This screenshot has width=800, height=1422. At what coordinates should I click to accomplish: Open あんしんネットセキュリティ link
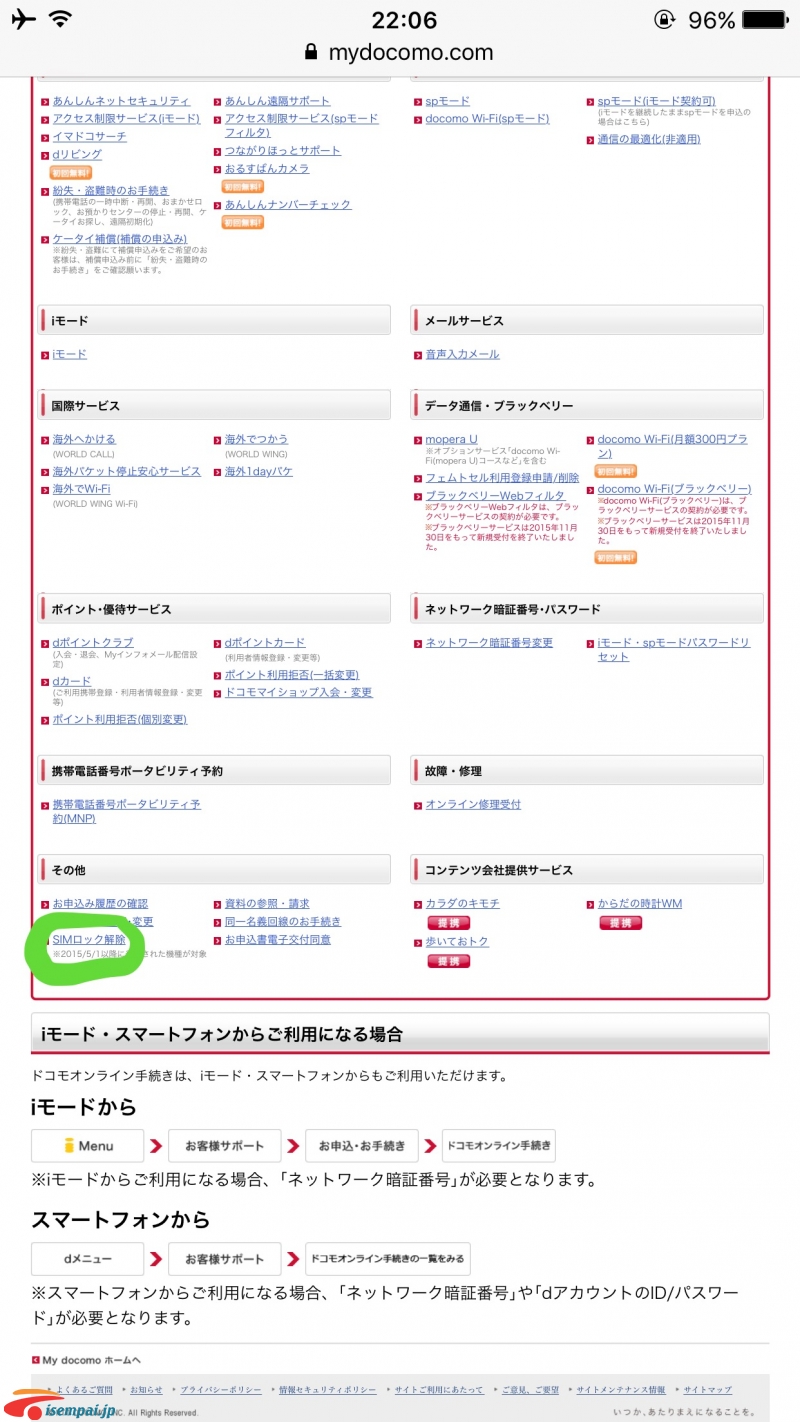coord(121,101)
